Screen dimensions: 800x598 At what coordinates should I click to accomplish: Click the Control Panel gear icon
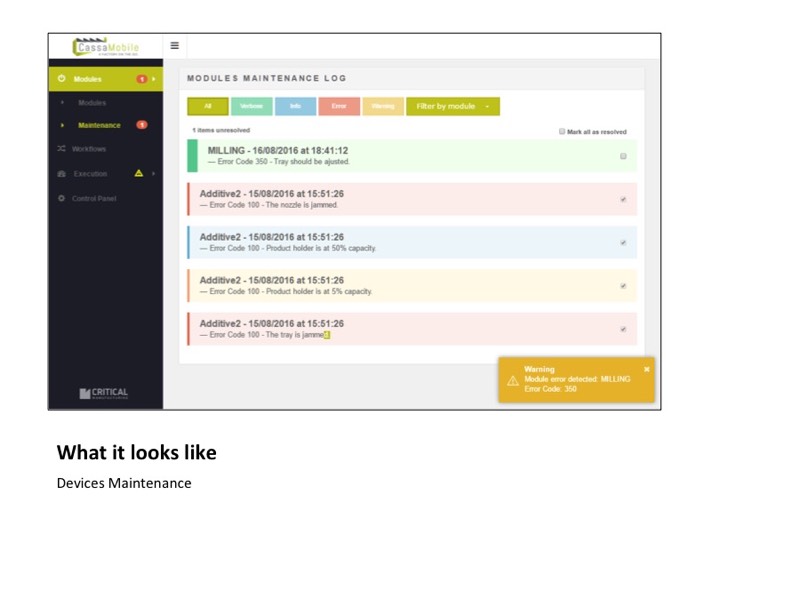[62, 198]
